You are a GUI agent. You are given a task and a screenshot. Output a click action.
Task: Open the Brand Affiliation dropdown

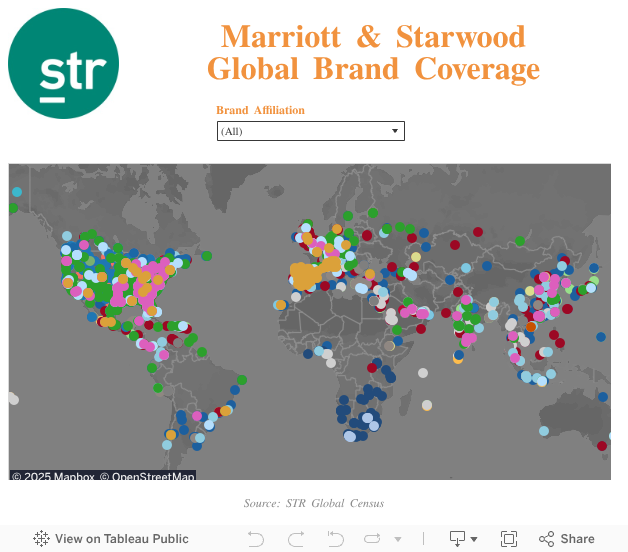tap(310, 131)
